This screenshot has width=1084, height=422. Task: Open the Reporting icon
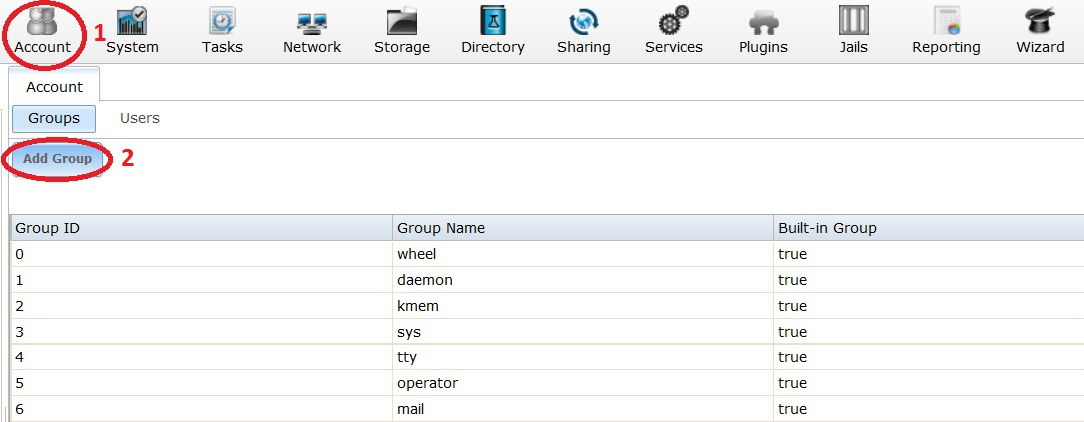coord(946,22)
